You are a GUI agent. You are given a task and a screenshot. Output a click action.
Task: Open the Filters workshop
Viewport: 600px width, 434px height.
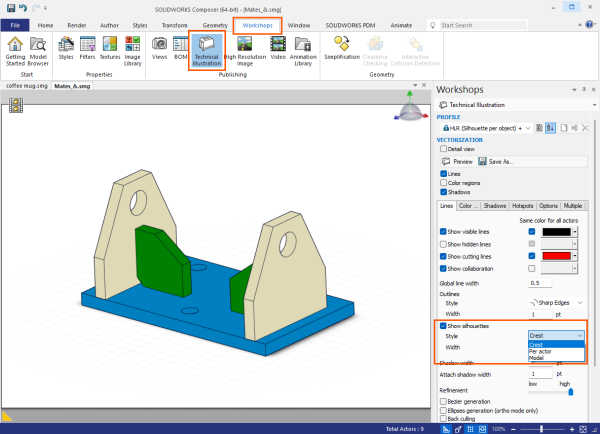click(x=87, y=48)
